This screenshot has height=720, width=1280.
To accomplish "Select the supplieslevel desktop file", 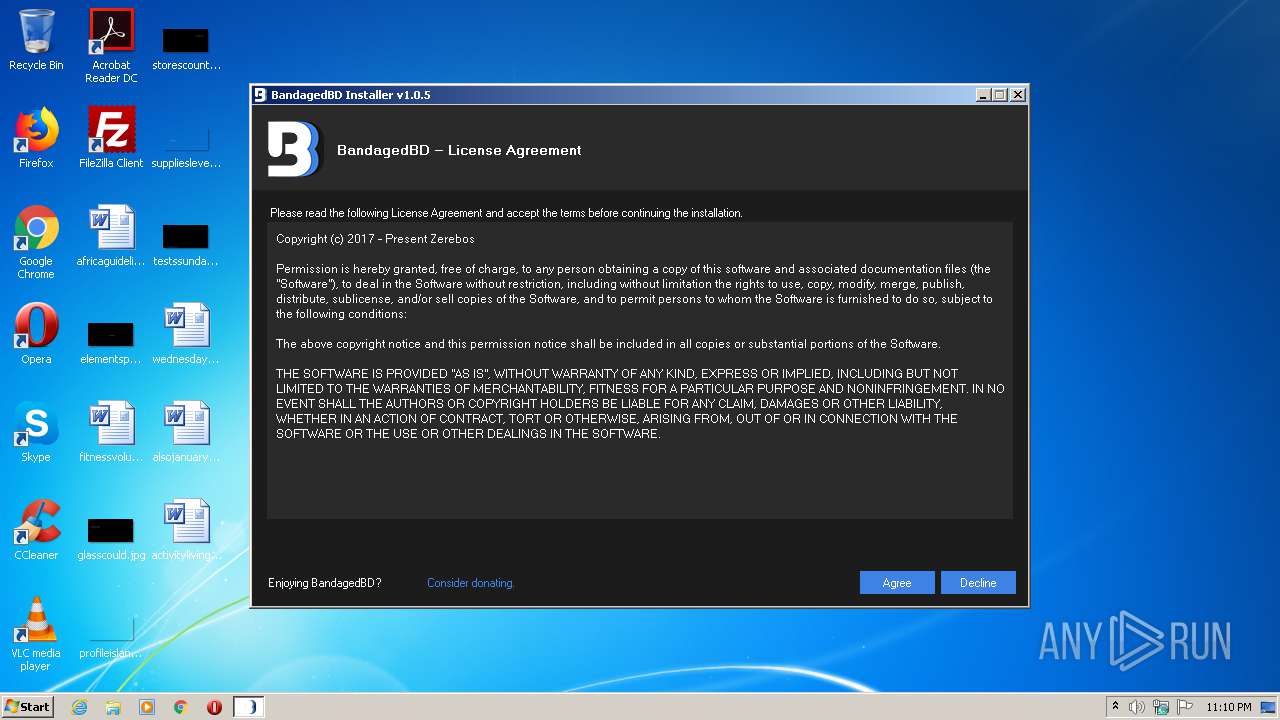I will pos(186,145).
